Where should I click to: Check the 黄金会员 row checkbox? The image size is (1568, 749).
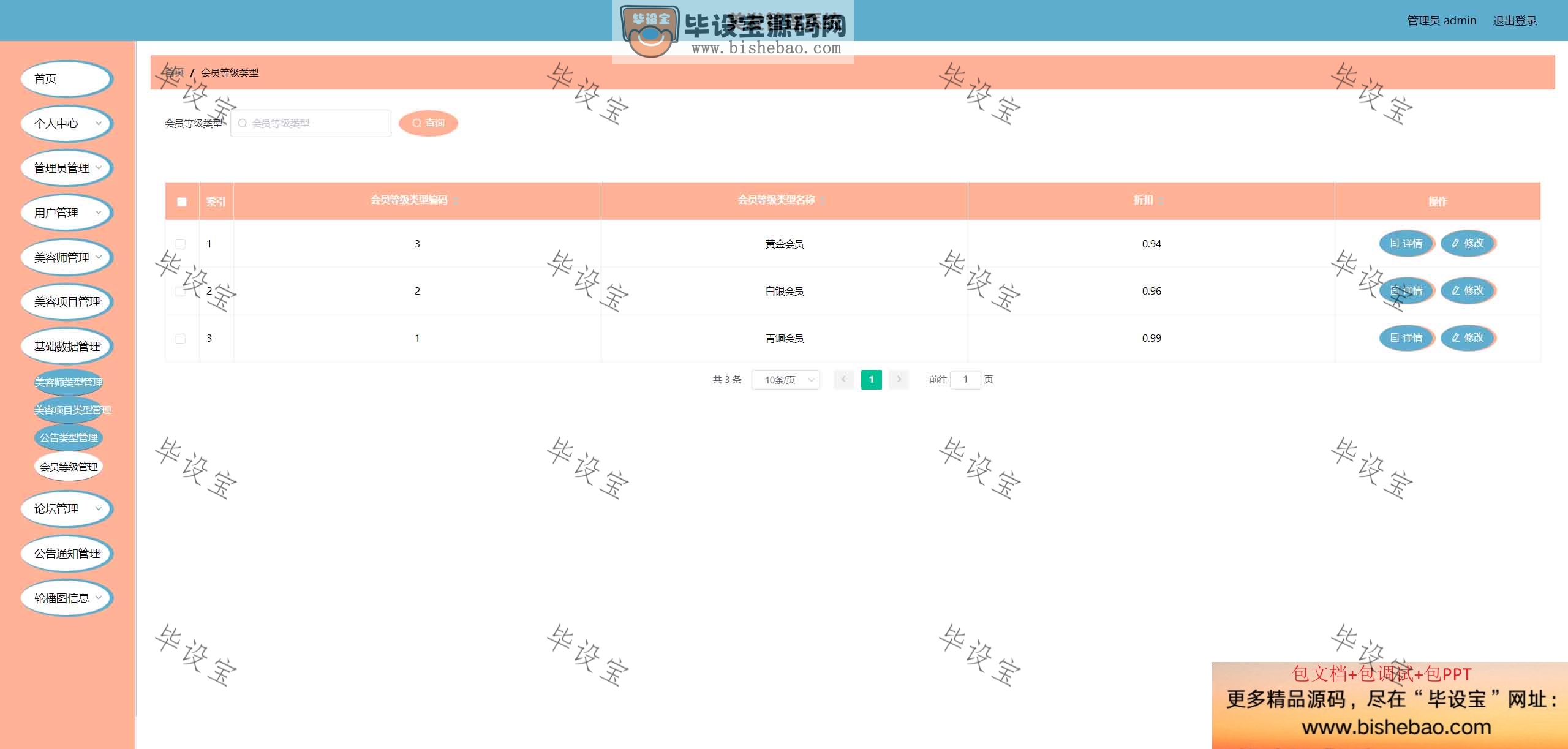coord(181,244)
